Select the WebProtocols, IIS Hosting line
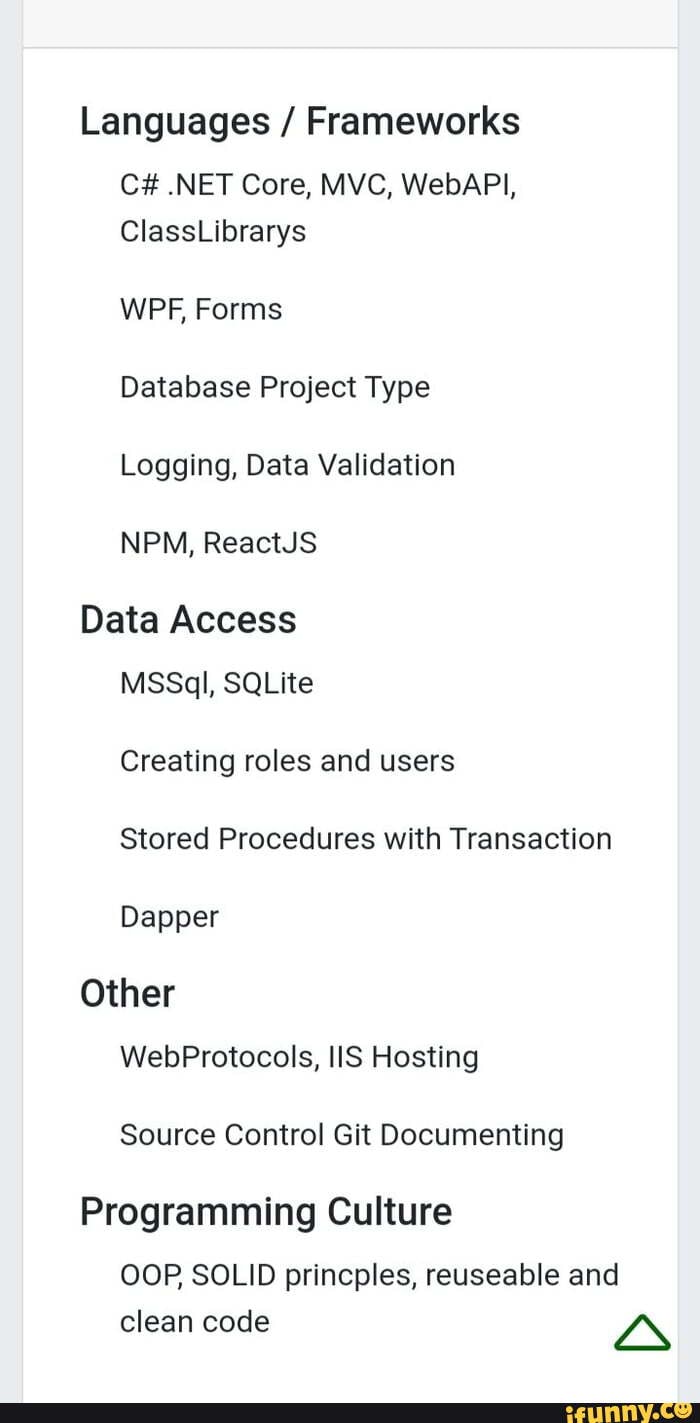The width and height of the screenshot is (700, 1423). point(299,1057)
